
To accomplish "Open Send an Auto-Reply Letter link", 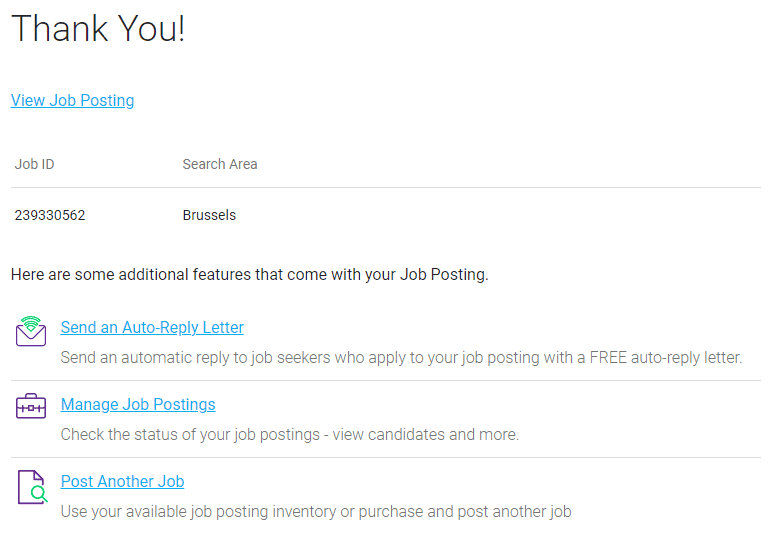I will coord(152,327).
